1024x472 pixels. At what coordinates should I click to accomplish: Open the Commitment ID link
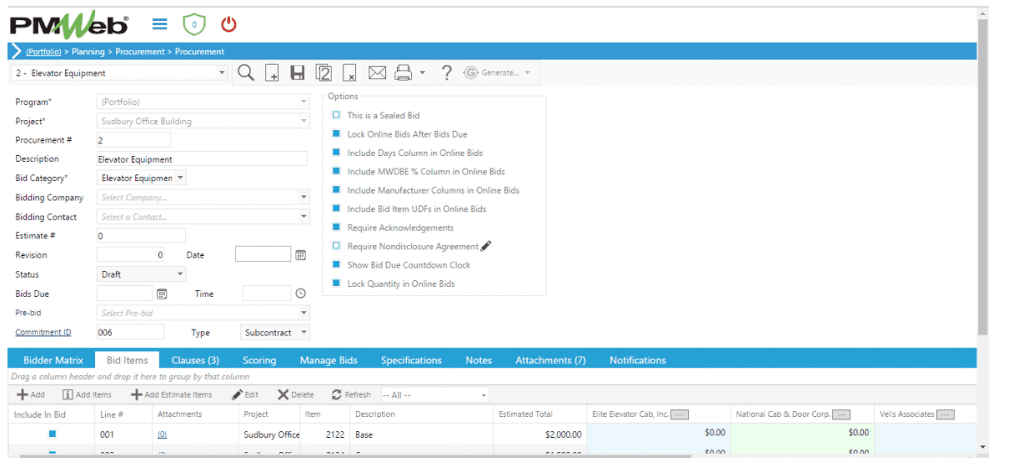43,332
